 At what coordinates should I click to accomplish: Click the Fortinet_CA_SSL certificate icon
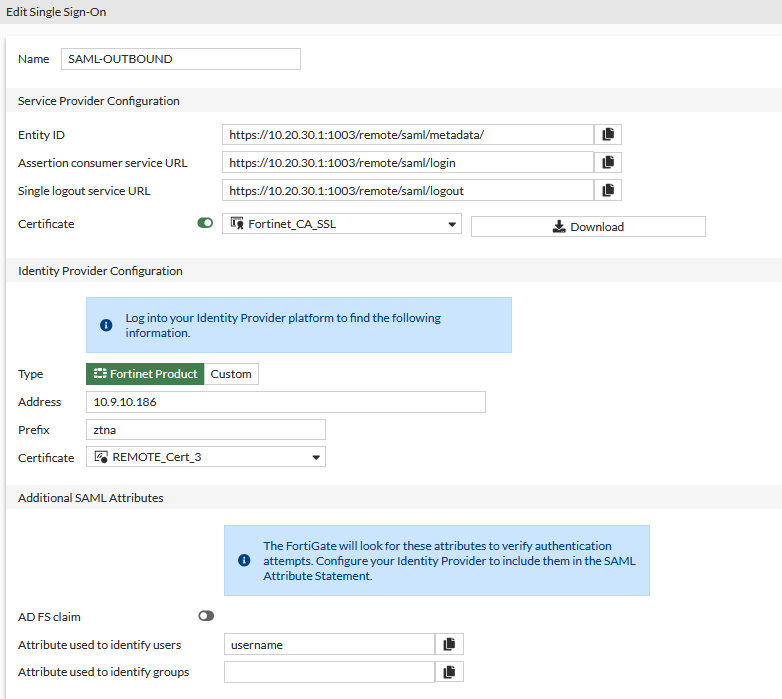238,224
